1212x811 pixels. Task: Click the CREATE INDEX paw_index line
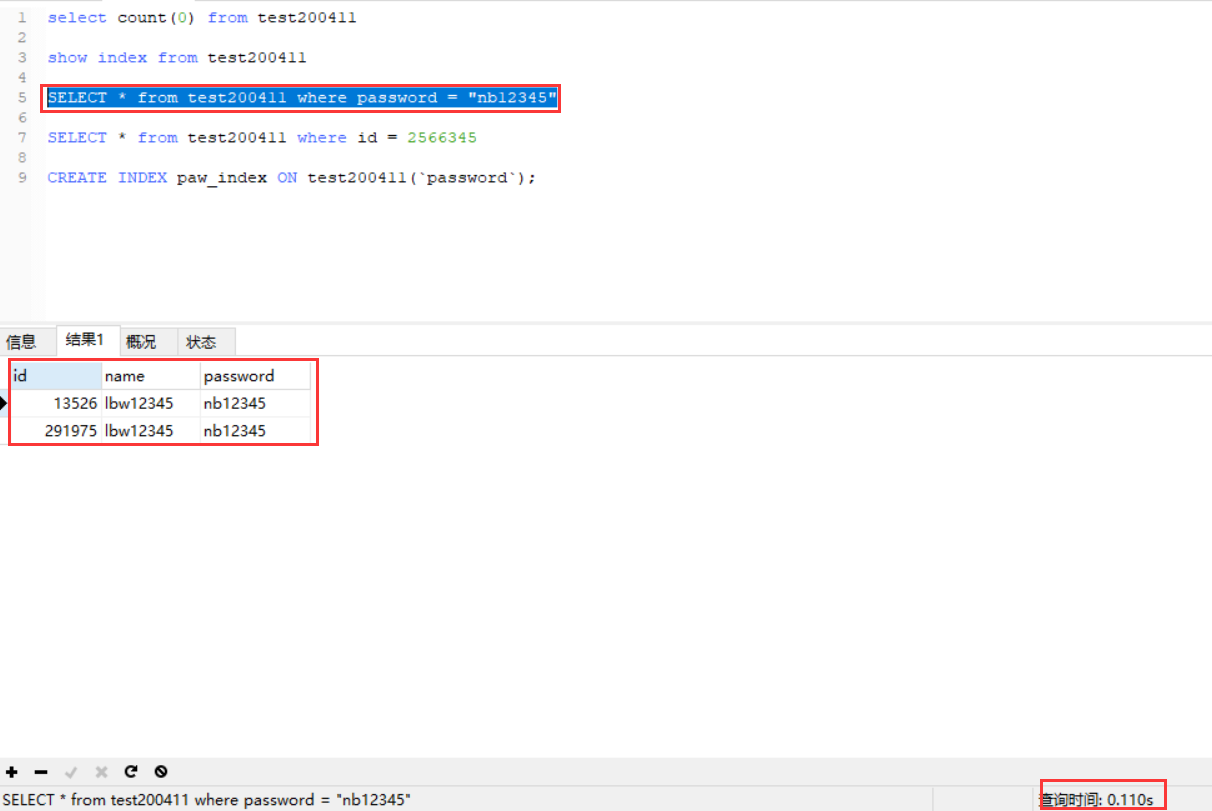pos(292,178)
